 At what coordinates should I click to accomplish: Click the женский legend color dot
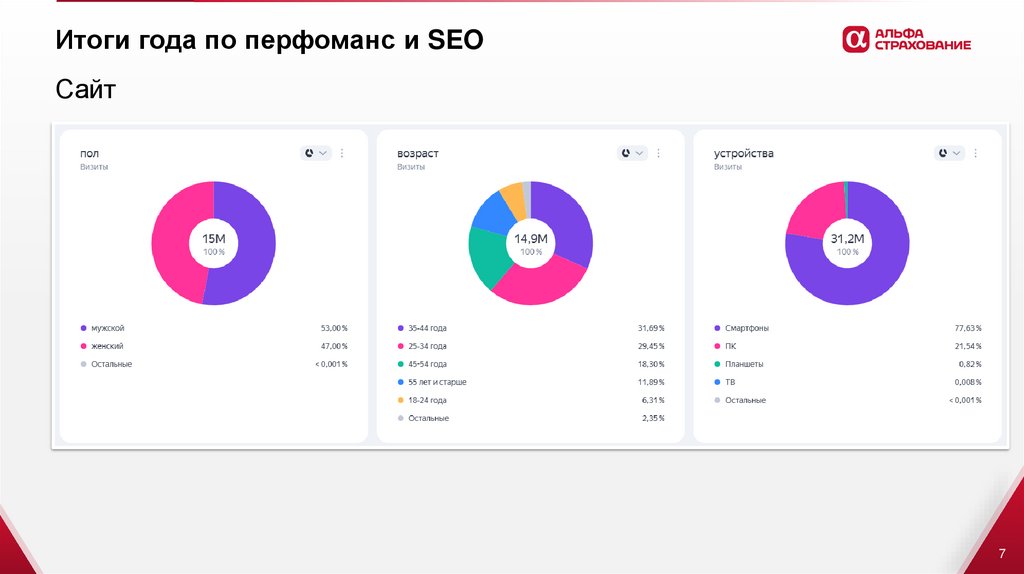coord(84,346)
